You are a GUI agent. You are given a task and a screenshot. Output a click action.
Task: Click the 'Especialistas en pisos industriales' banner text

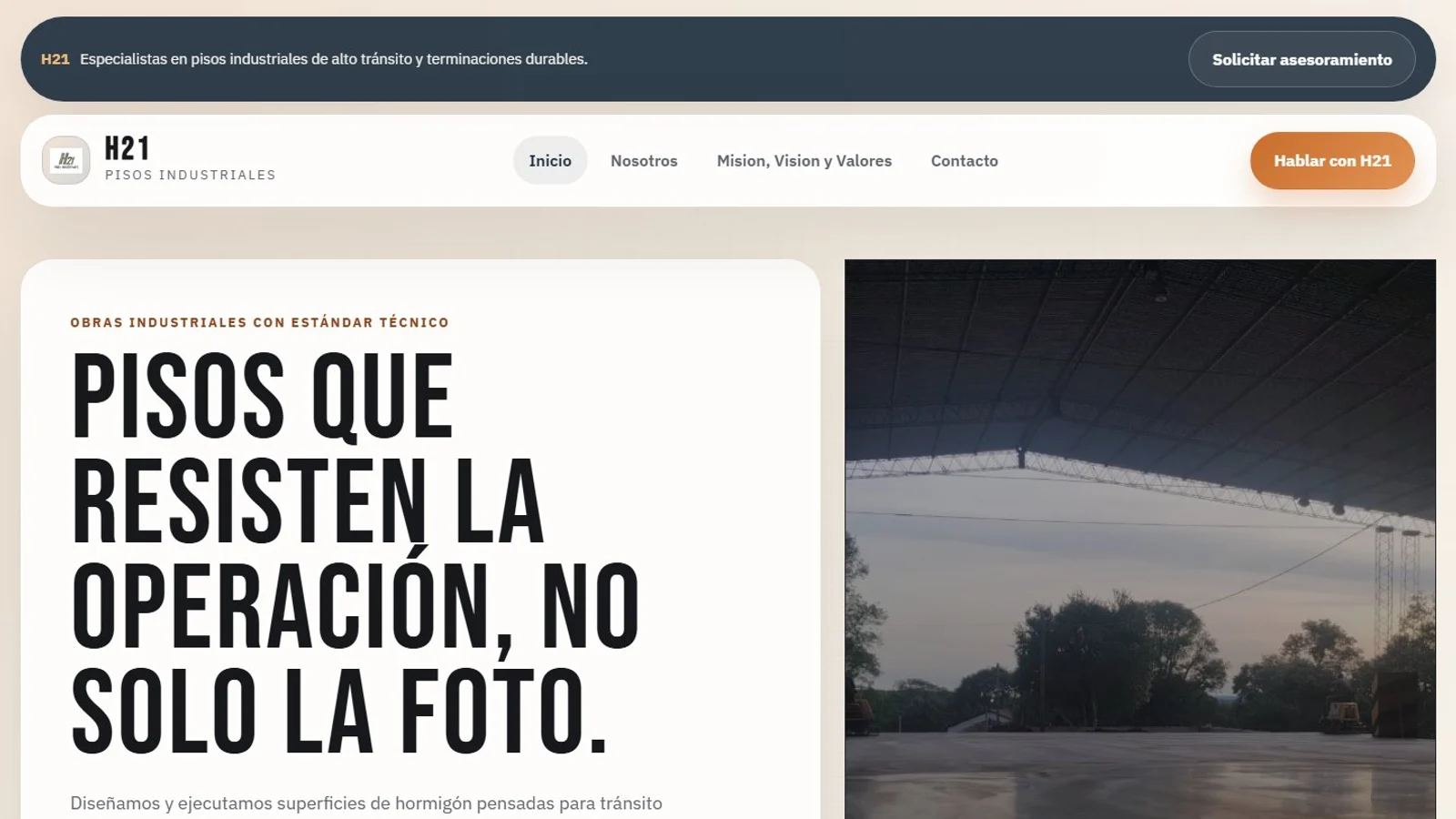point(334,59)
